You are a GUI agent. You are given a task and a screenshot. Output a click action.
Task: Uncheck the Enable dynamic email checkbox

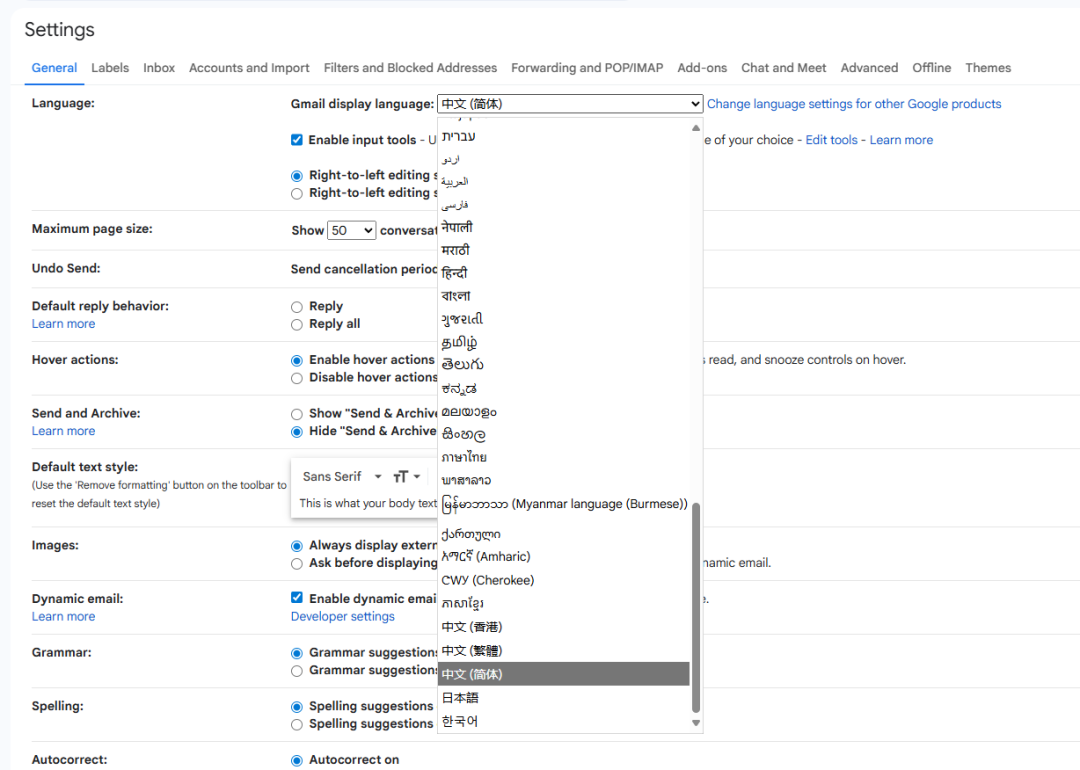(297, 598)
